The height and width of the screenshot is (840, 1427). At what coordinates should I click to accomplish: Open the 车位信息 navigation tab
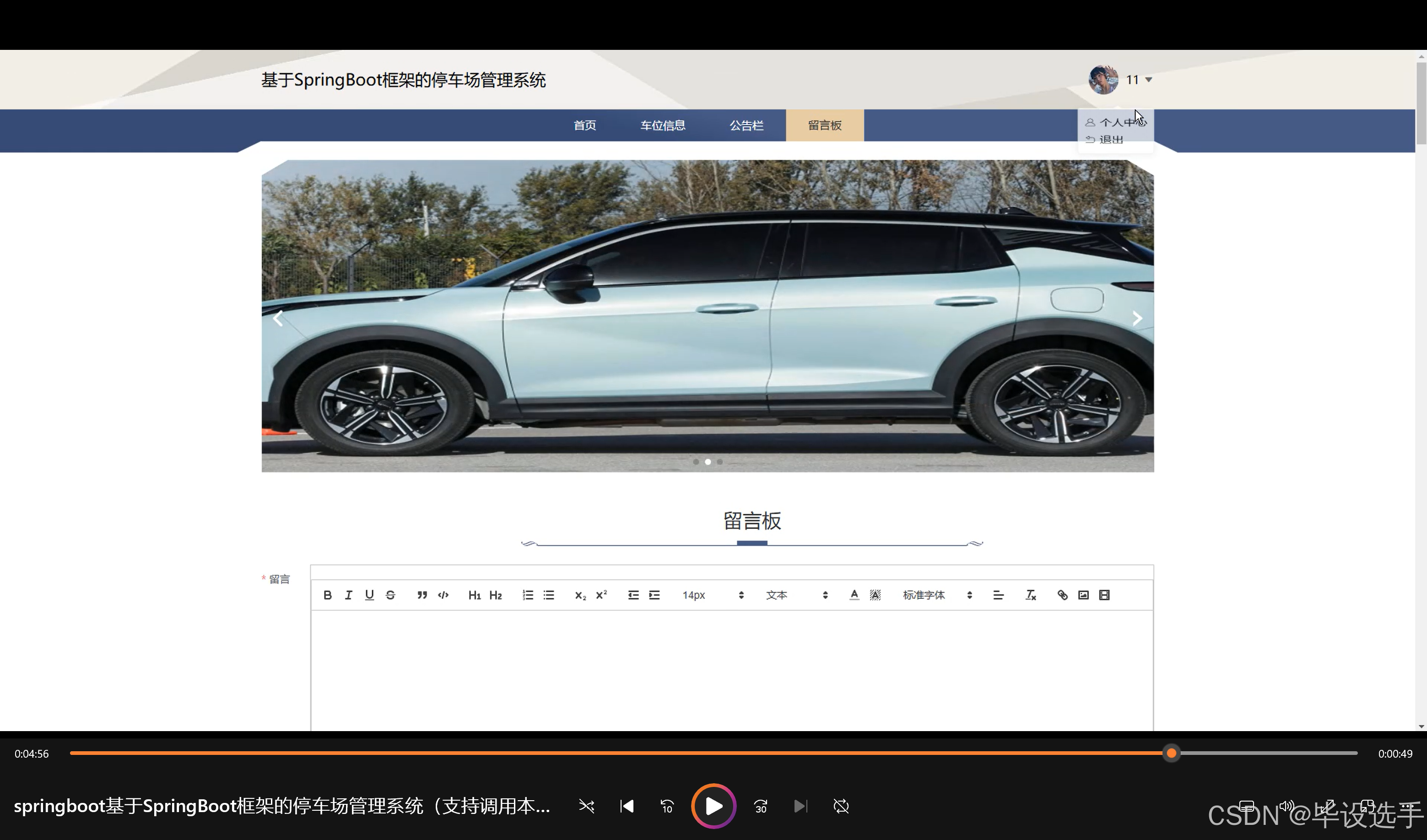663,125
